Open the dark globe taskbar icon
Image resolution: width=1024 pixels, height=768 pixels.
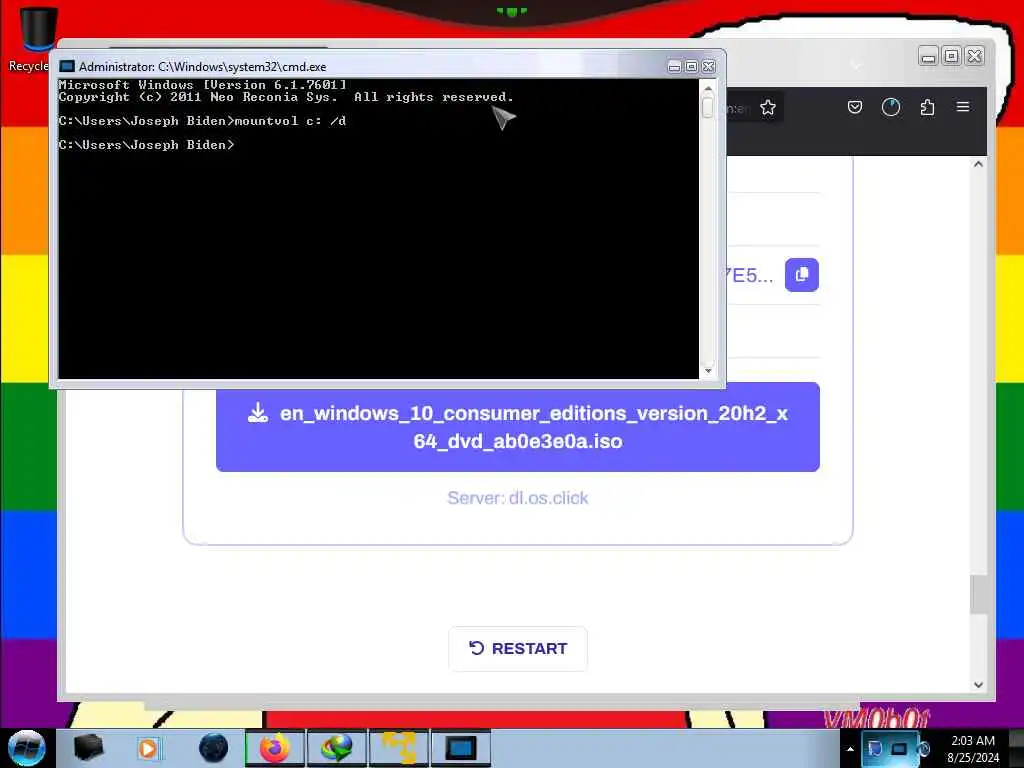click(x=214, y=748)
